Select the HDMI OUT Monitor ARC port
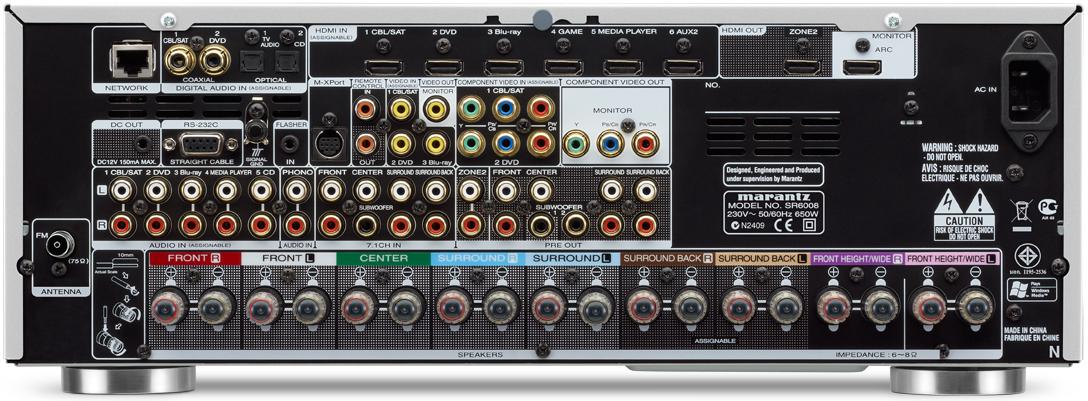The height and width of the screenshot is (401, 1088). [861, 67]
